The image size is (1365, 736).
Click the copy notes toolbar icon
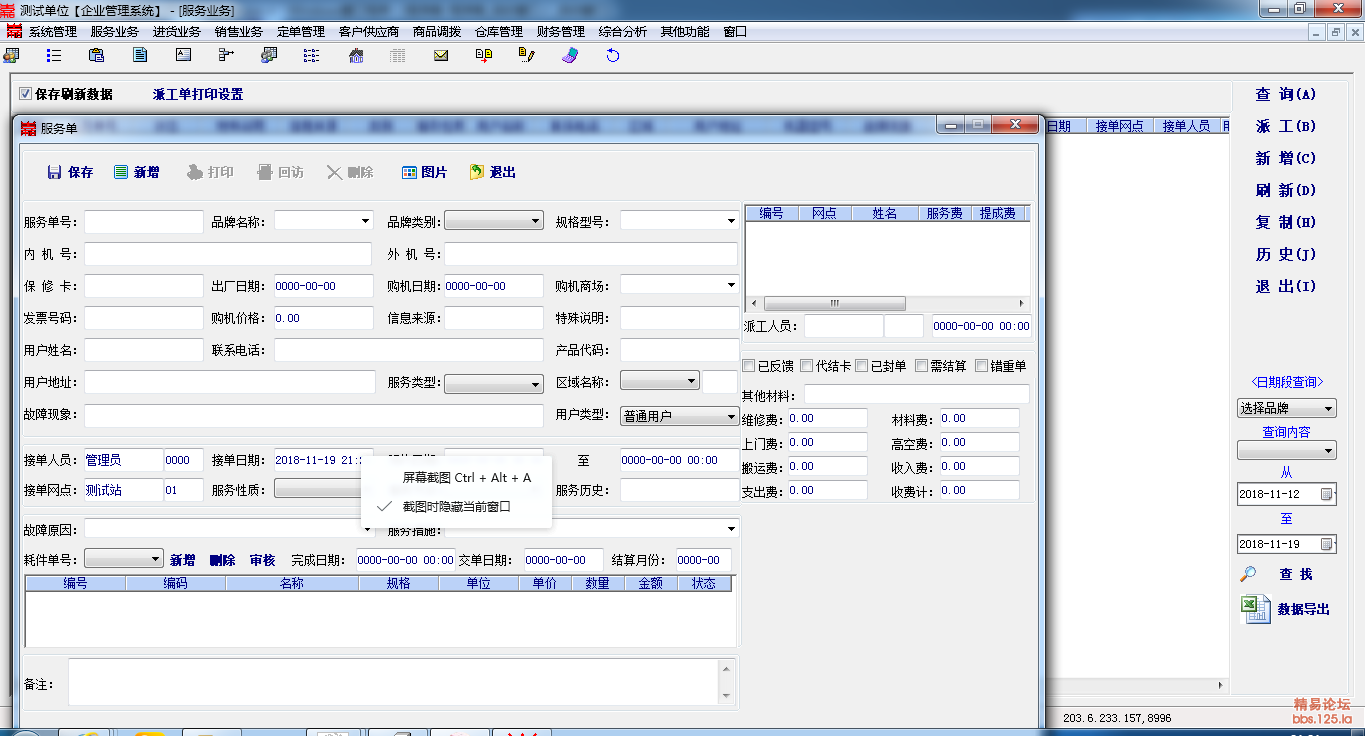pyautogui.click(x=484, y=56)
